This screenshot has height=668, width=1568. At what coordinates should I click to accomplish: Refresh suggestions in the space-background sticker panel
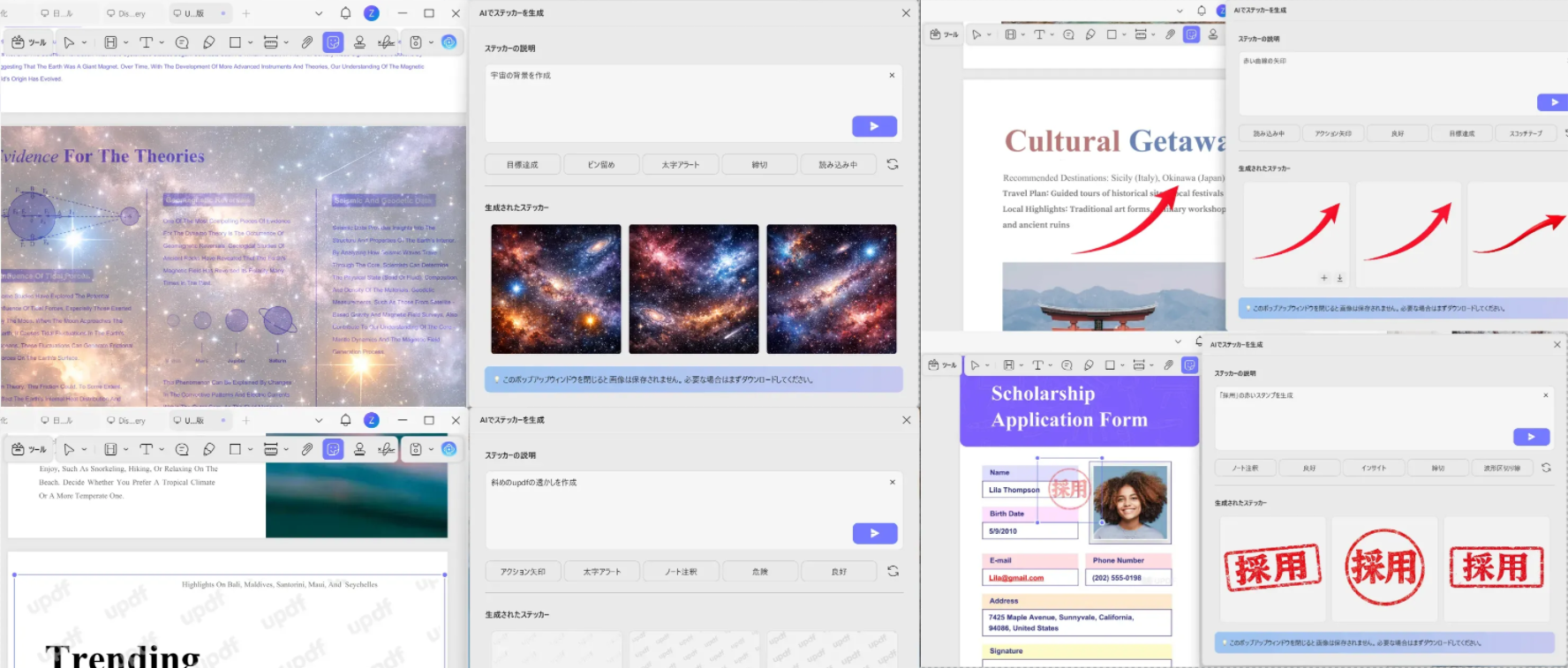click(x=893, y=164)
